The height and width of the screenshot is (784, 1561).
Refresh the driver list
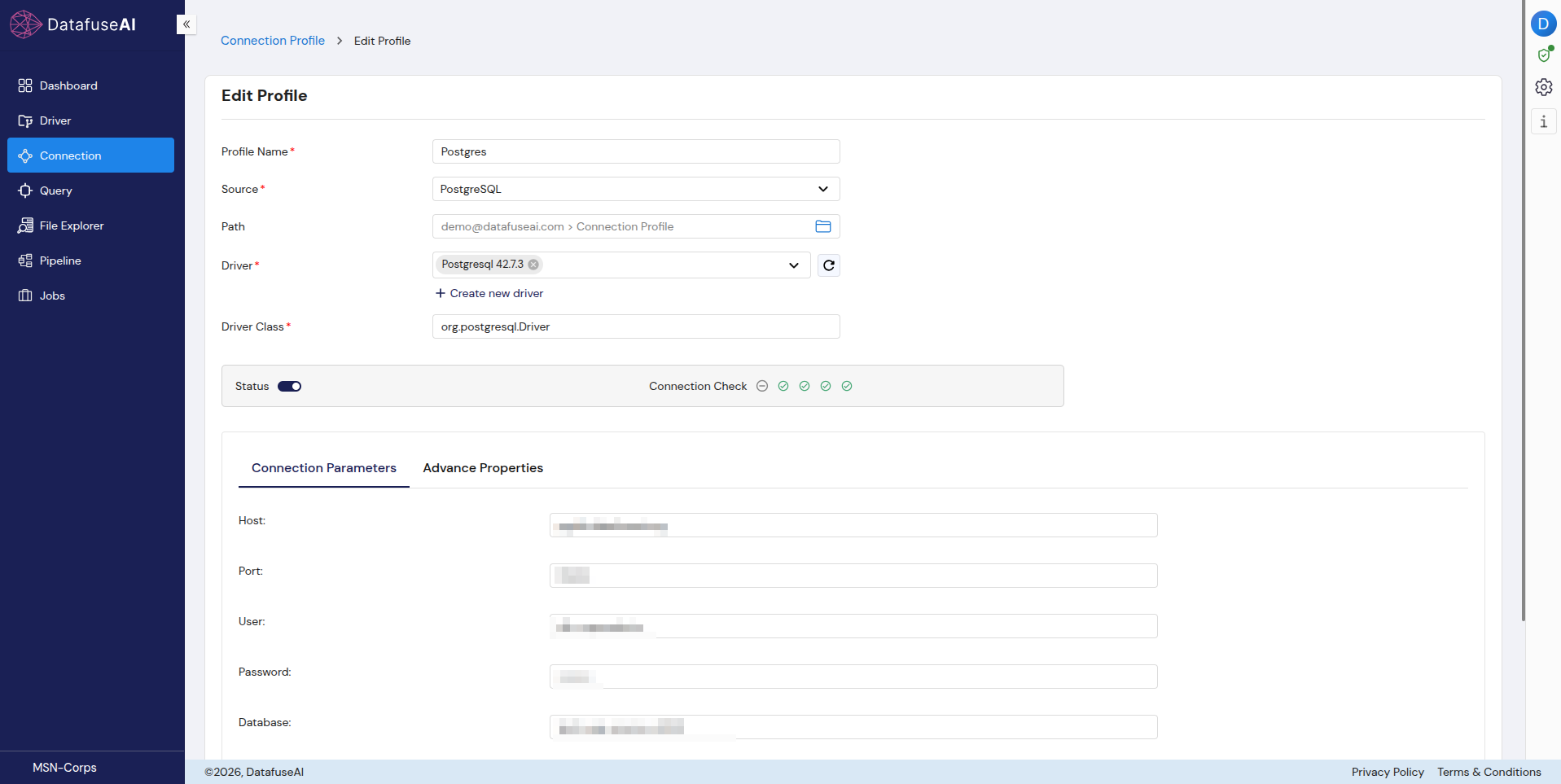[829, 265]
